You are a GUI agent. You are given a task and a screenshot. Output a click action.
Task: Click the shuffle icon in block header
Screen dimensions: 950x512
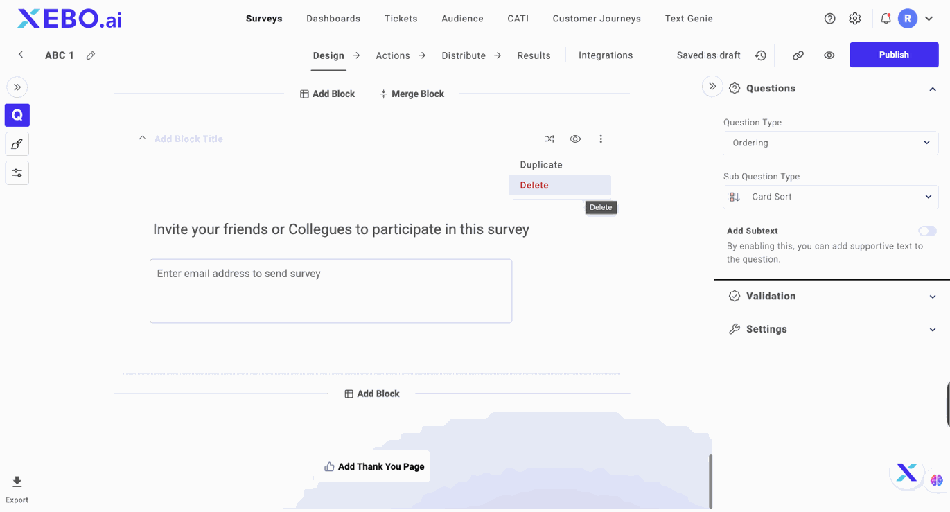click(x=550, y=139)
